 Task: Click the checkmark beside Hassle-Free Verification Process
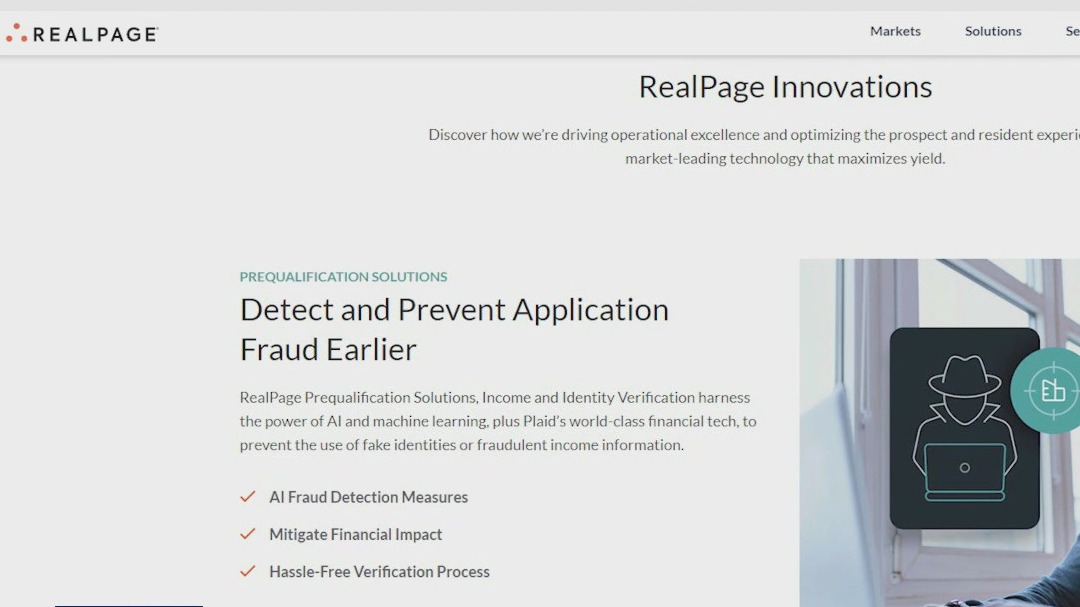247,571
